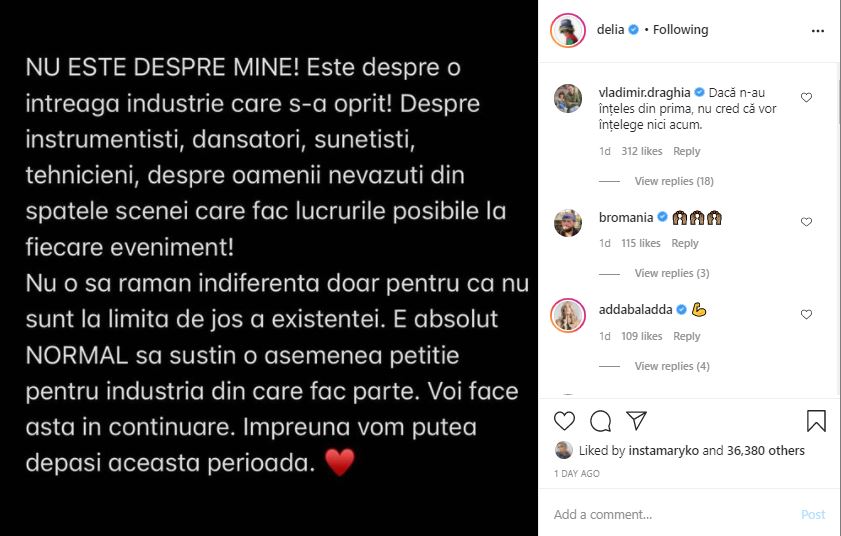
Task: Open delia's profile picture
Action: coord(567,30)
